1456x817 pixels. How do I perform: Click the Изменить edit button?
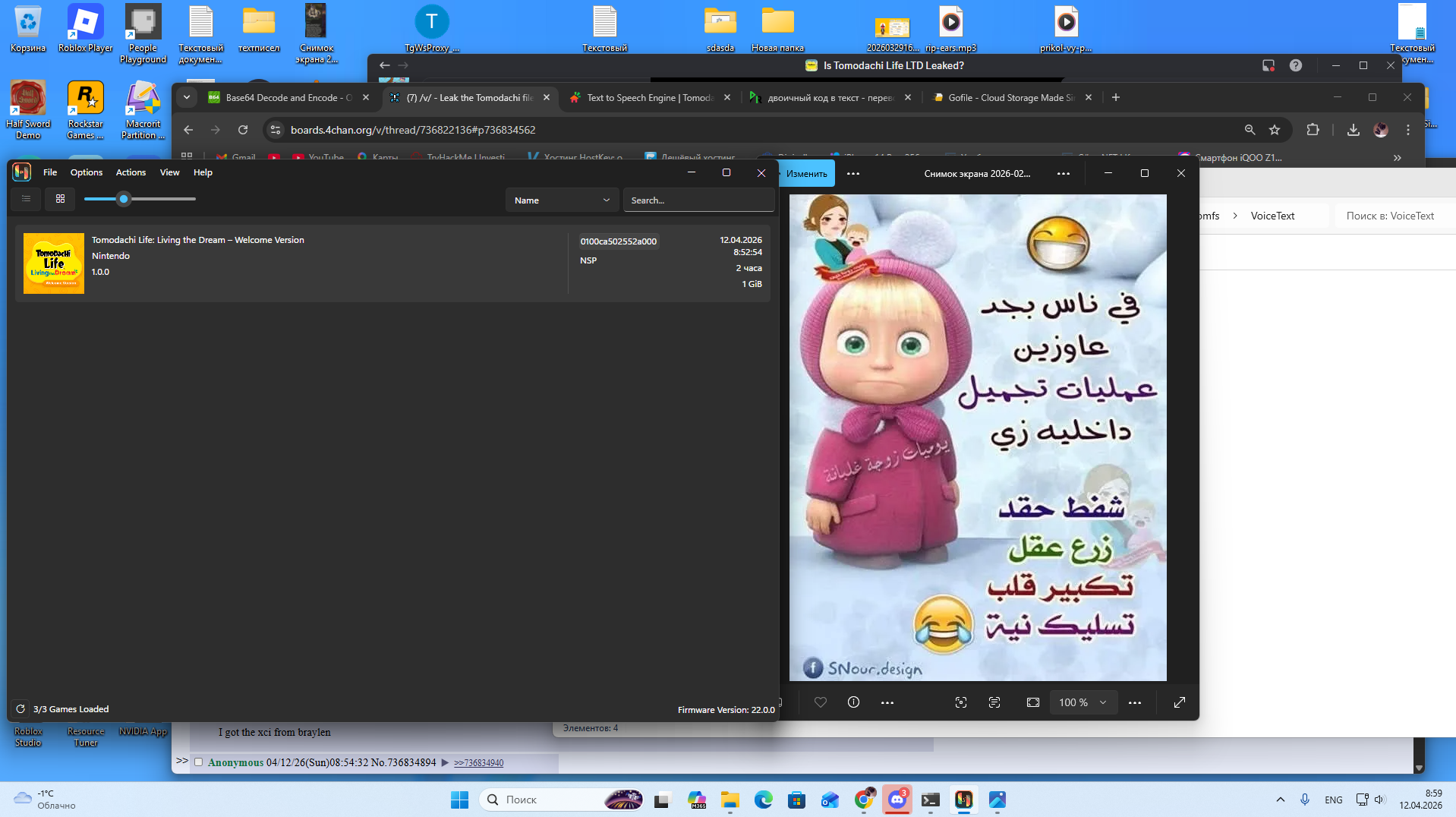point(805,173)
